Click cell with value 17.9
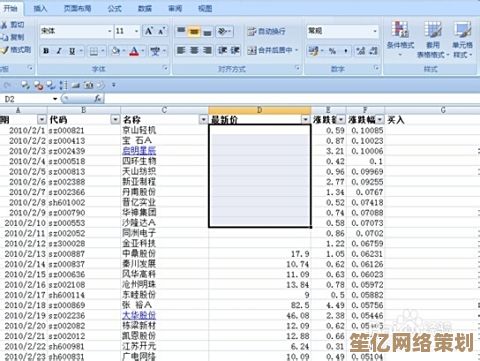 click(260, 254)
